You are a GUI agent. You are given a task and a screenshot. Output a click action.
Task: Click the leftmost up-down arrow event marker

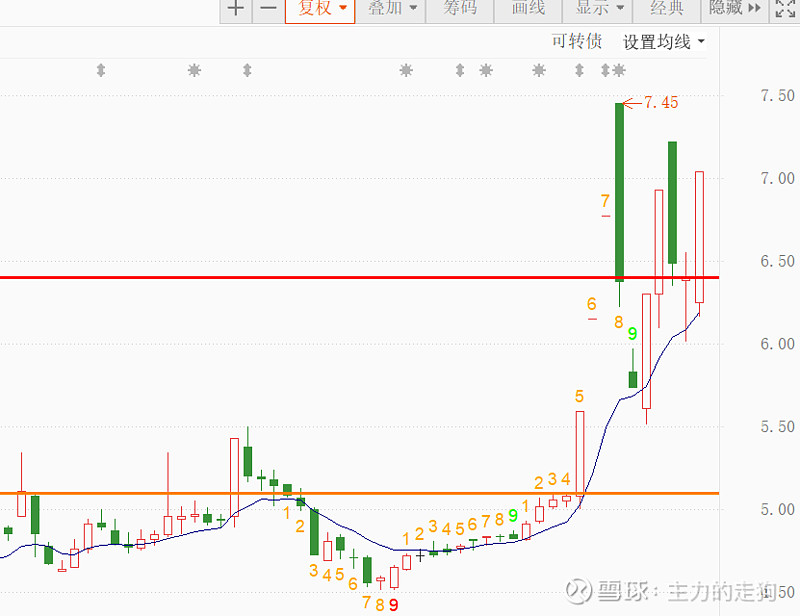coord(101,70)
